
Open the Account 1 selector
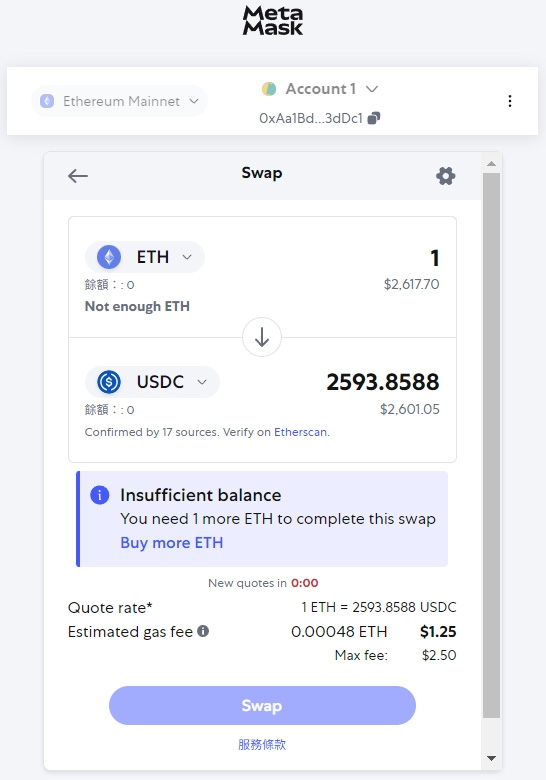[320, 89]
